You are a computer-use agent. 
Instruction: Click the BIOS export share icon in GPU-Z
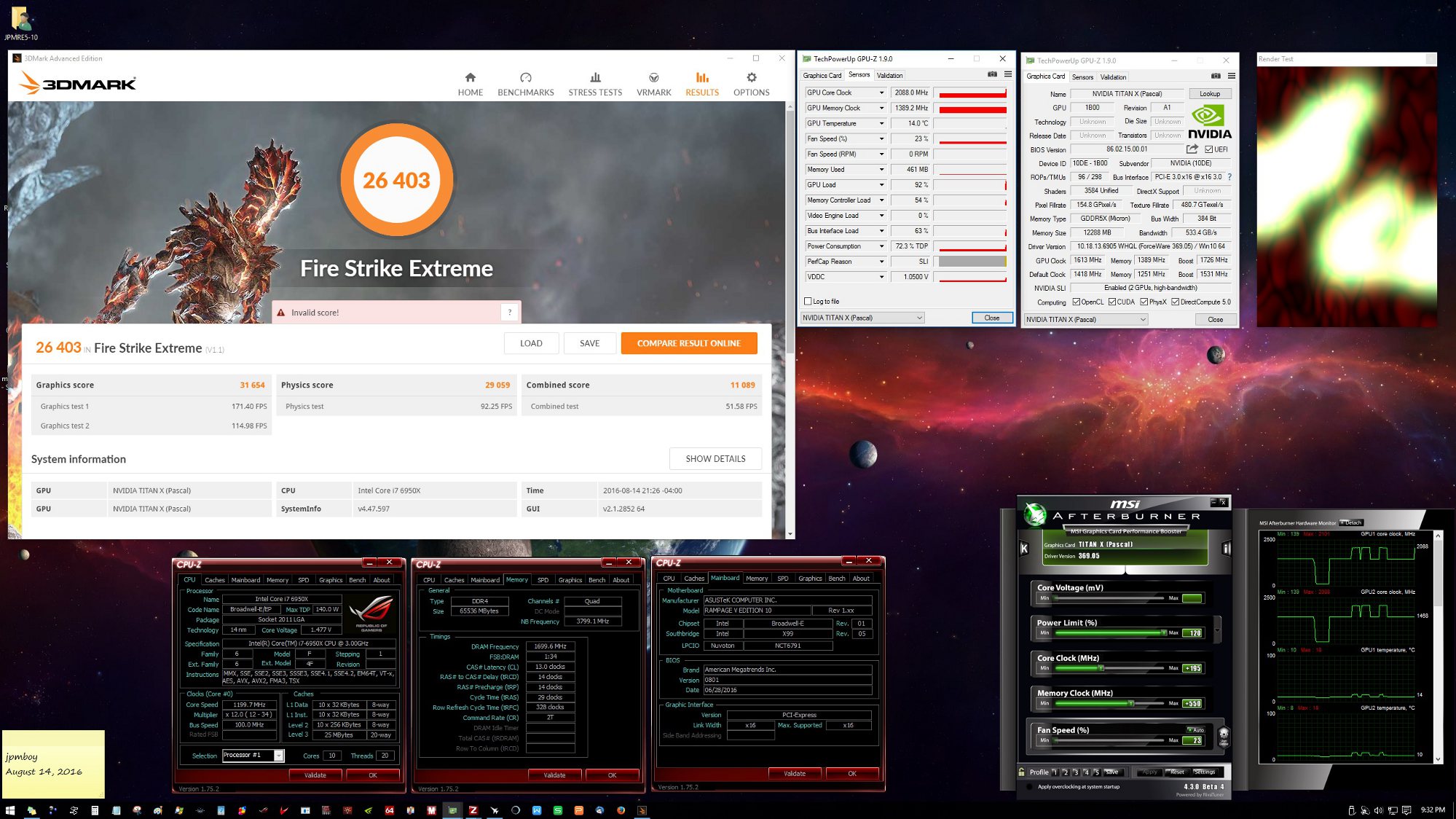tap(1192, 149)
